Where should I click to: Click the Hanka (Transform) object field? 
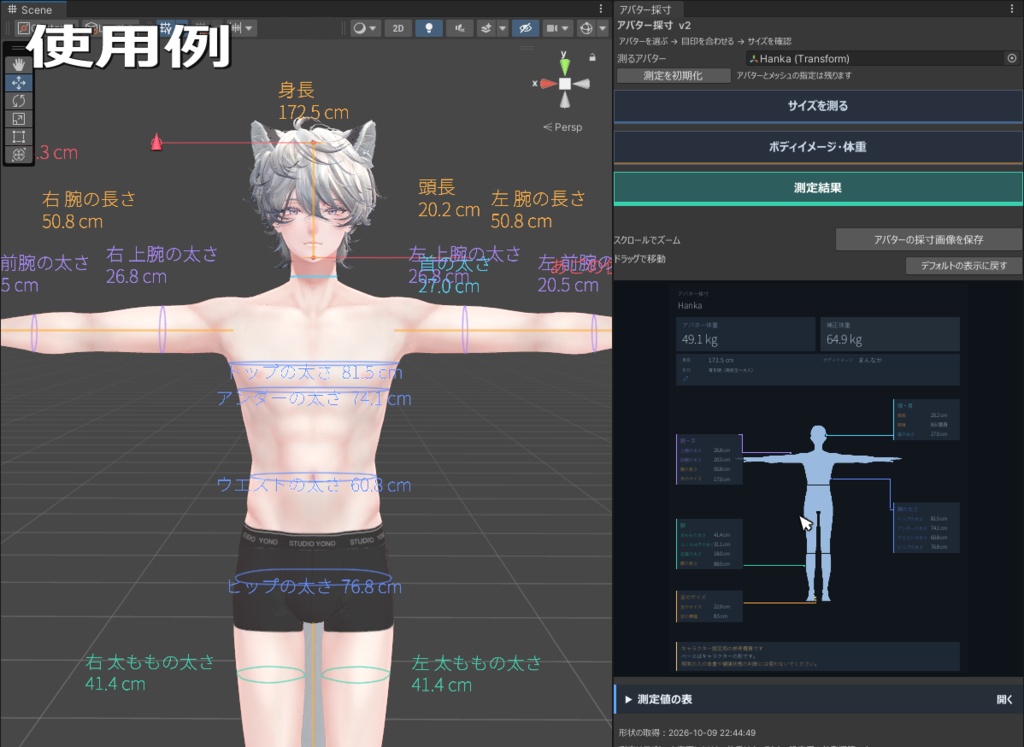tap(882, 58)
